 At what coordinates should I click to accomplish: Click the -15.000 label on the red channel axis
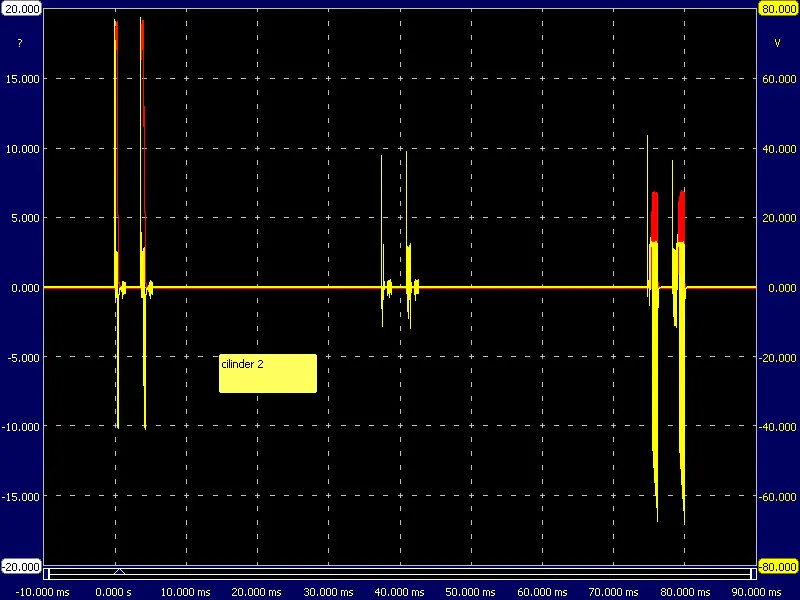click(21, 496)
